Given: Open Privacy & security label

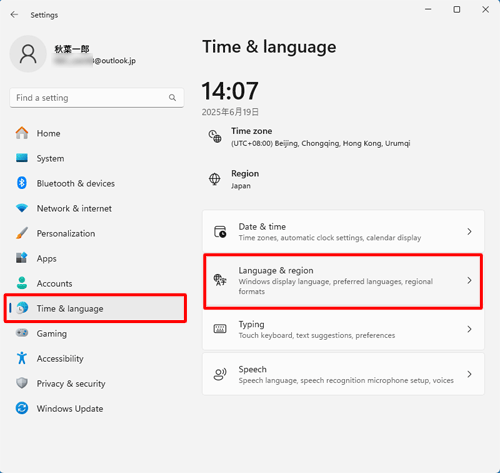Looking at the screenshot, I should (71, 384).
